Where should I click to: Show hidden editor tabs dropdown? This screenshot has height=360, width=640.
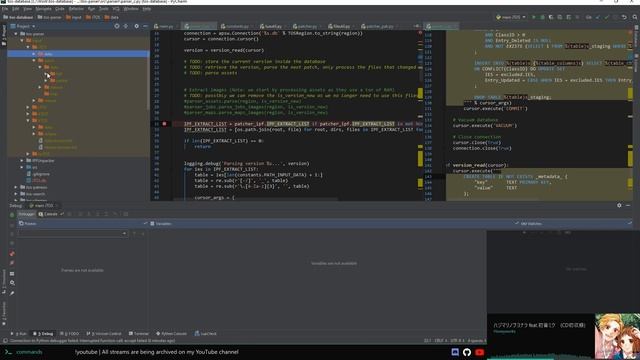[x=416, y=26]
